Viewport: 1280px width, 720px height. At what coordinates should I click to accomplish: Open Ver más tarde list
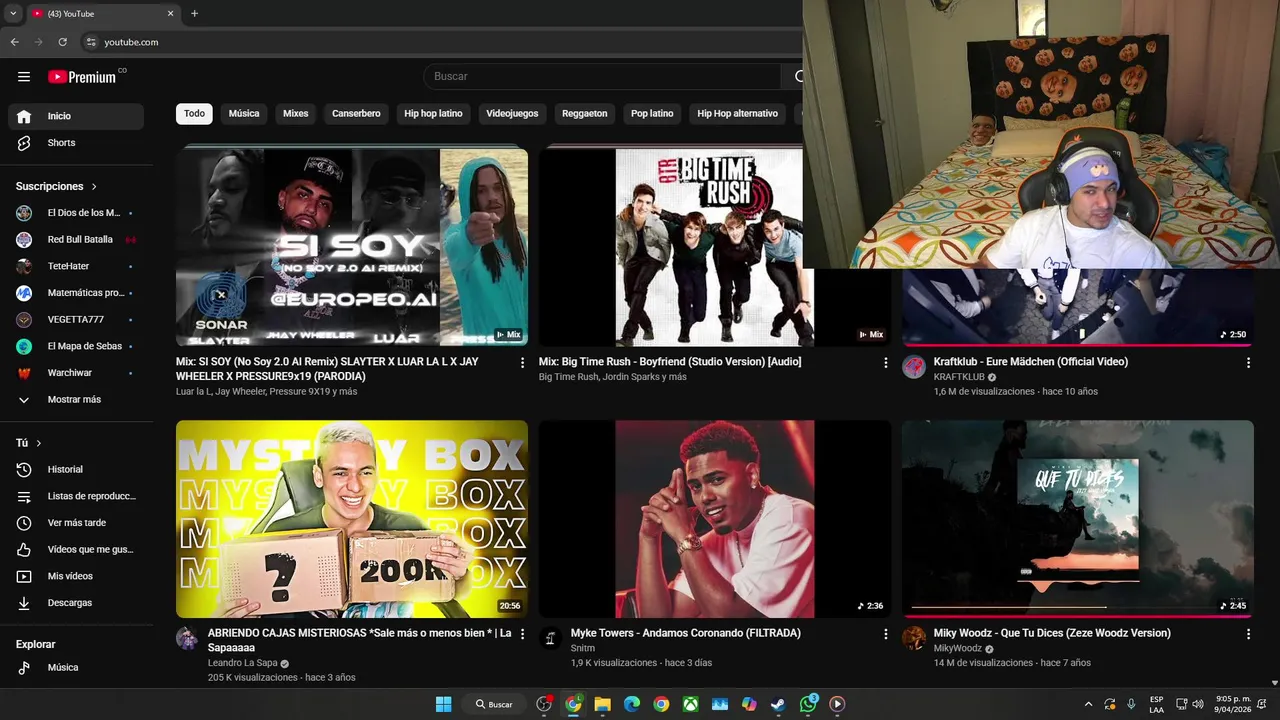click(x=76, y=523)
